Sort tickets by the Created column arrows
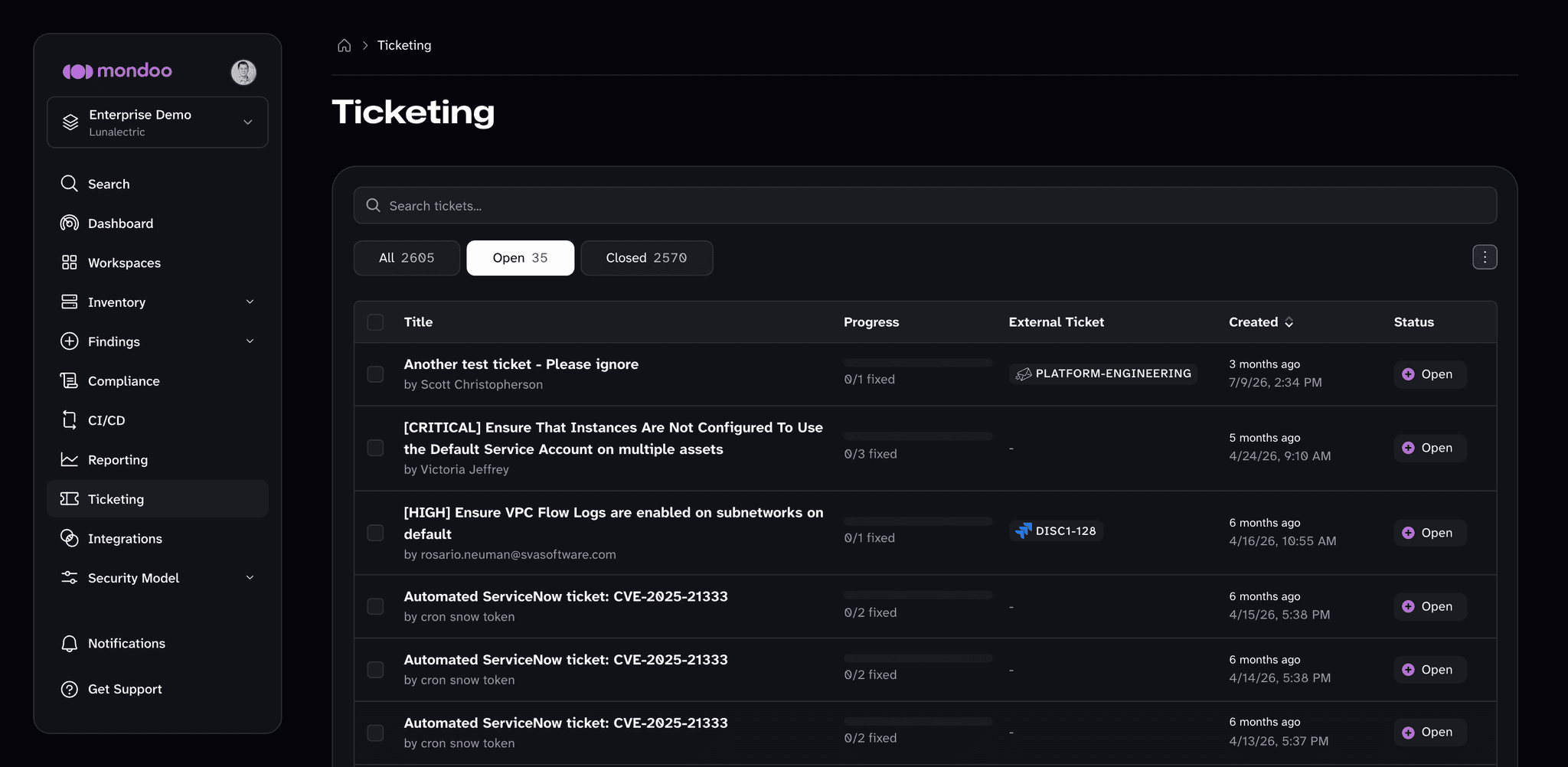Image resolution: width=1568 pixels, height=767 pixels. tap(1289, 322)
